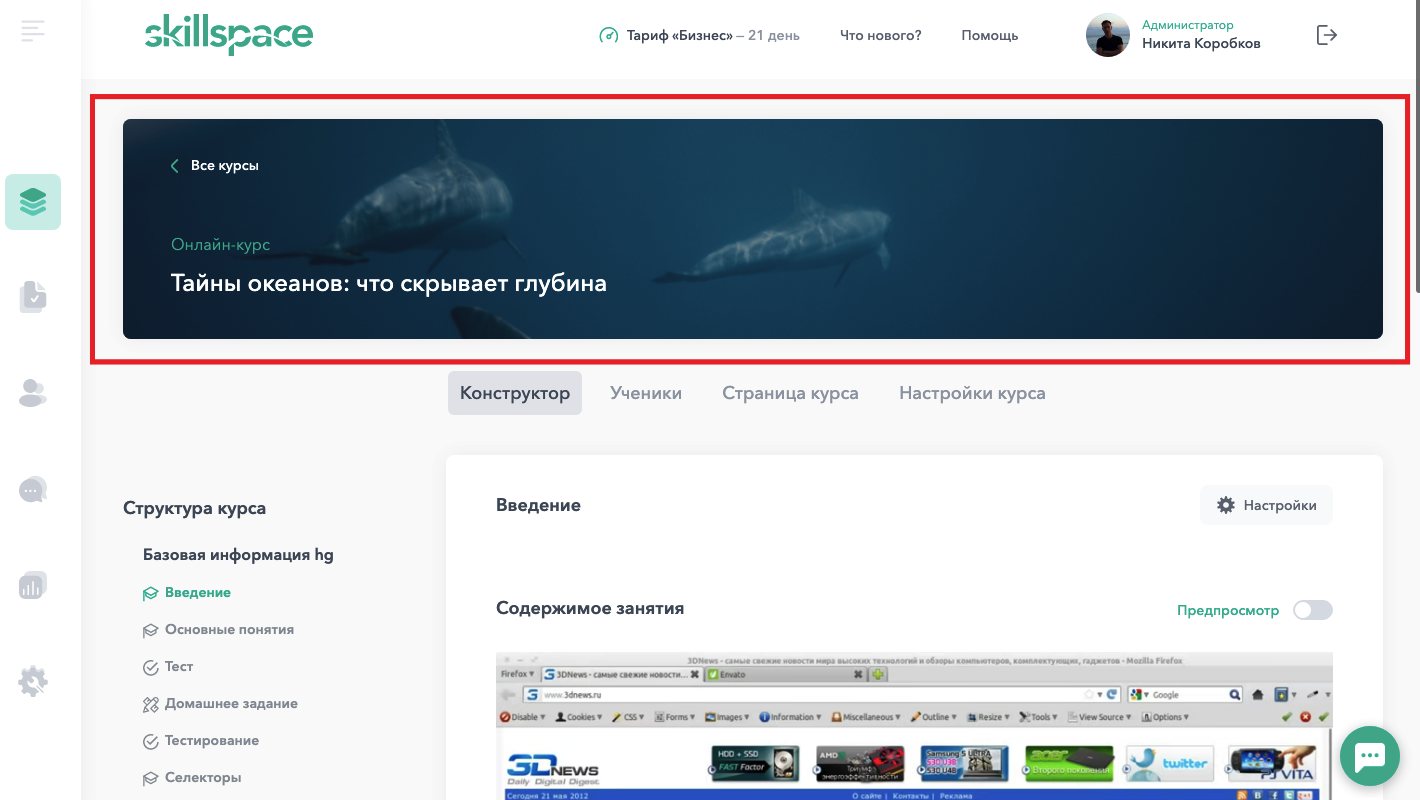Click the Онлайн-курс label in the banner
Viewport: 1420px width, 800px height.
click(220, 244)
